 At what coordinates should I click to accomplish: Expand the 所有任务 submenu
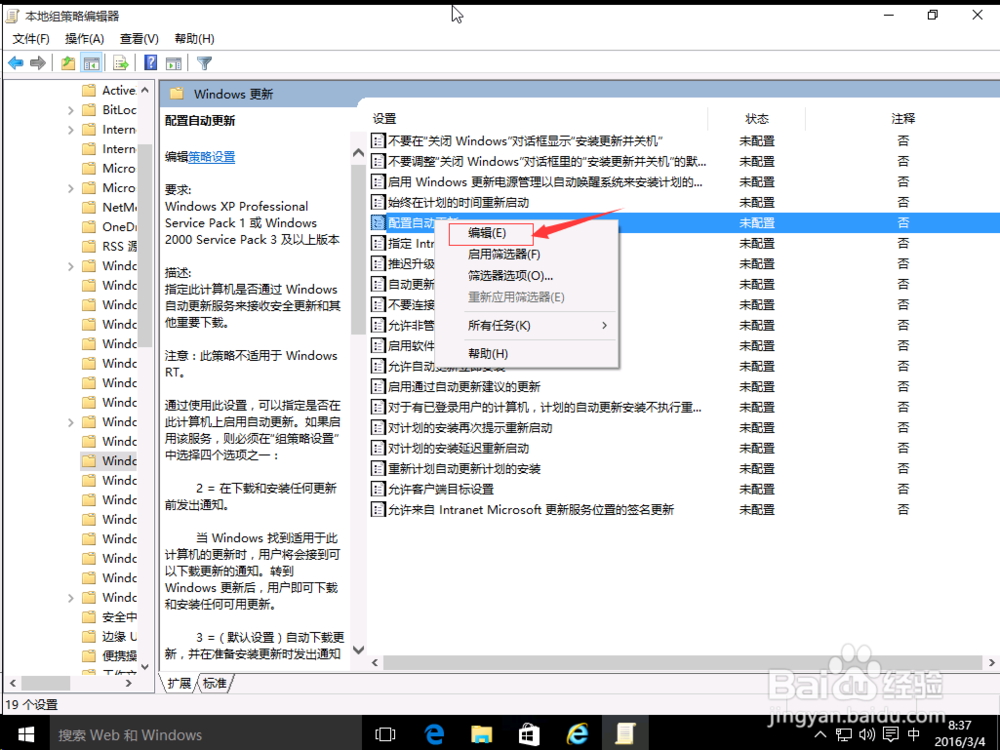(500, 325)
